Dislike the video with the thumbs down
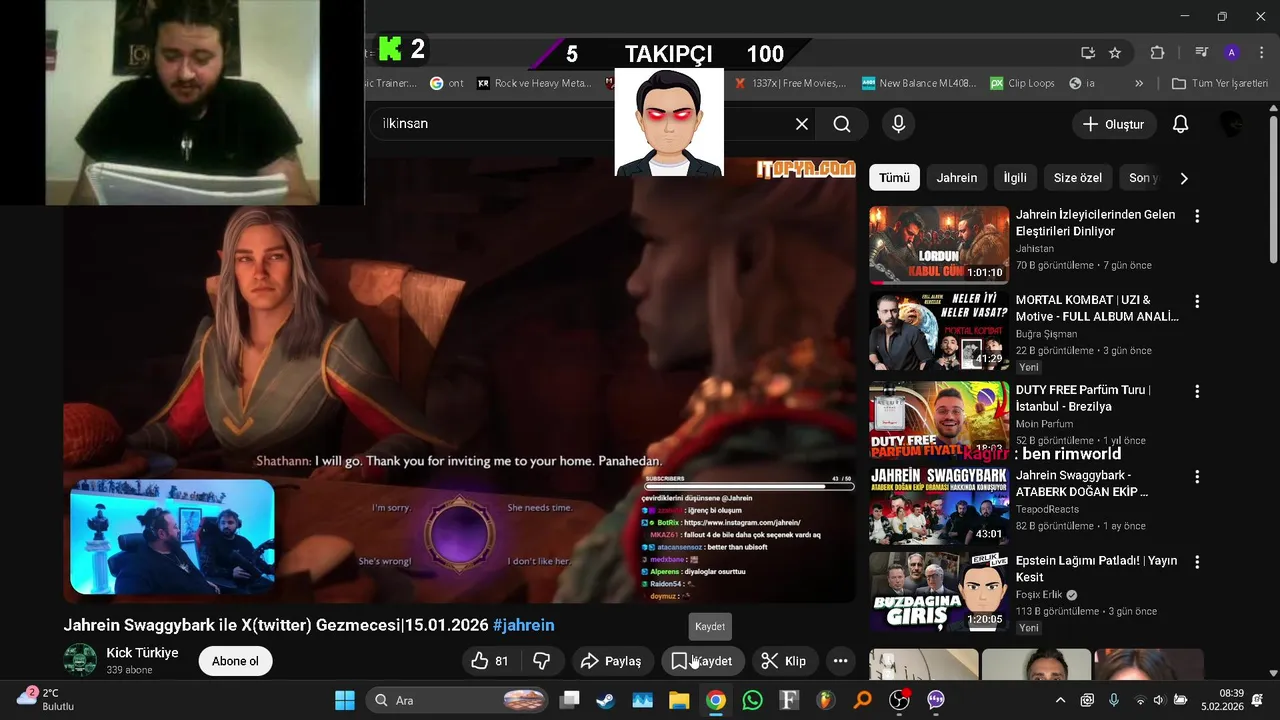The height and width of the screenshot is (720, 1280). click(542, 661)
